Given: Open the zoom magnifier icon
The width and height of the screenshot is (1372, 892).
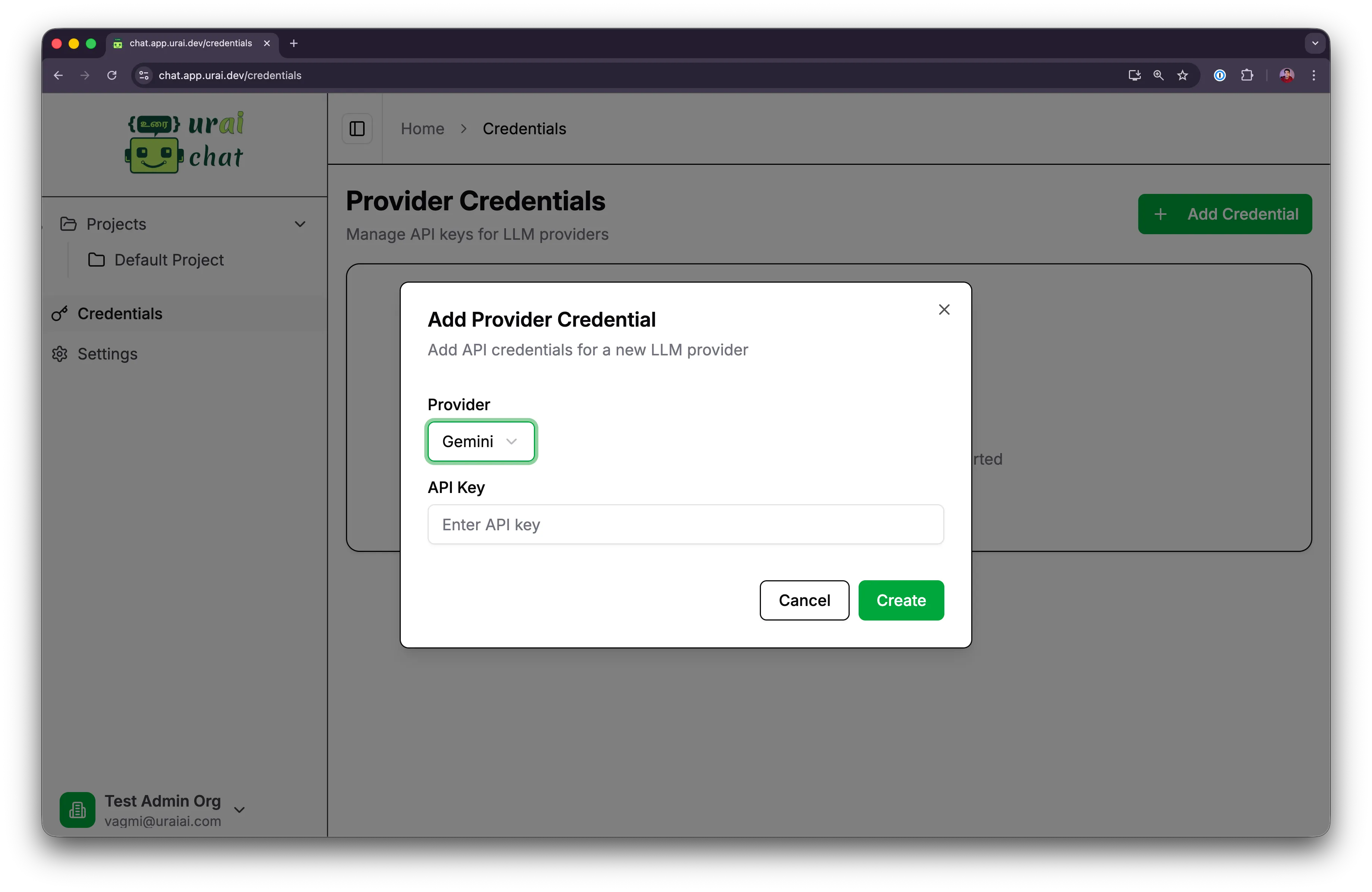Looking at the screenshot, I should tap(1158, 75).
